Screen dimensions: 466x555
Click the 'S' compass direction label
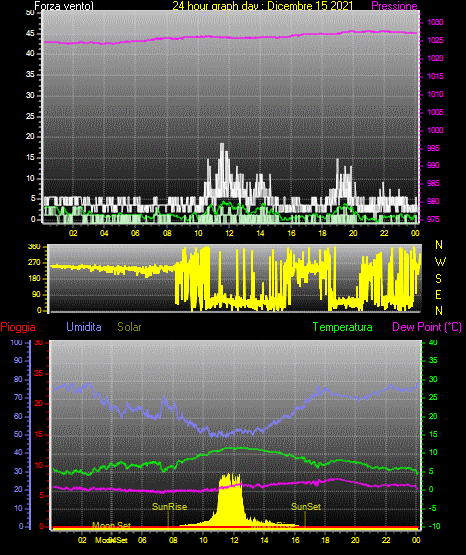pos(438,279)
